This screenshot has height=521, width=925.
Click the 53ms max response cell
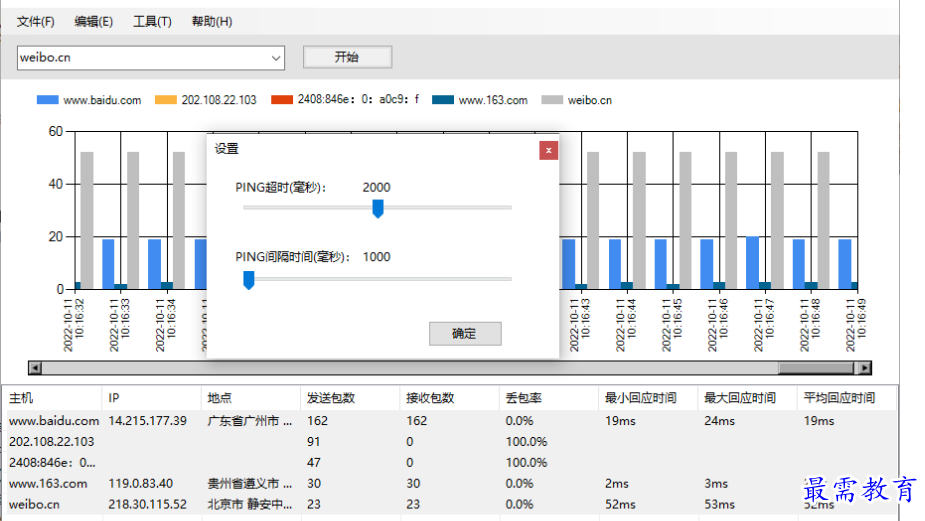click(x=719, y=504)
